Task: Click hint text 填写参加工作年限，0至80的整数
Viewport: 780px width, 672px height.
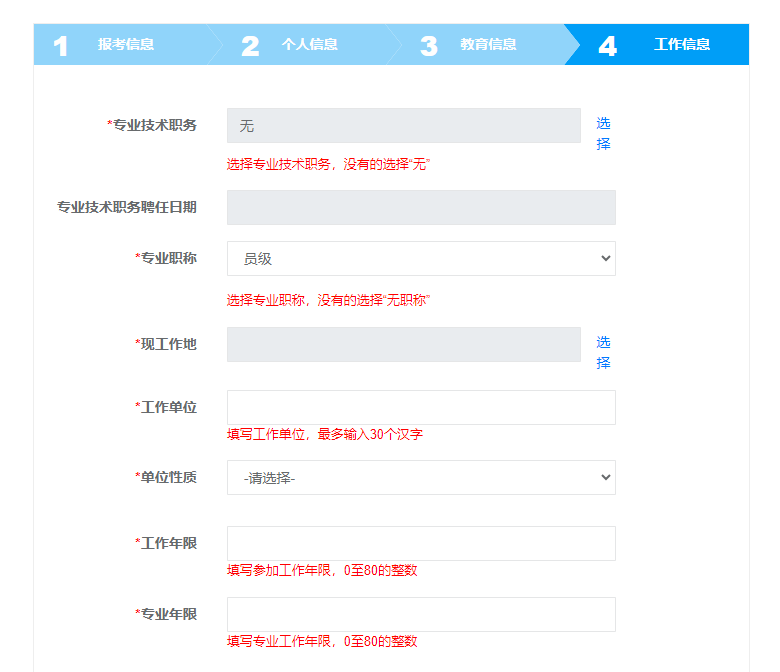Action: [x=322, y=570]
